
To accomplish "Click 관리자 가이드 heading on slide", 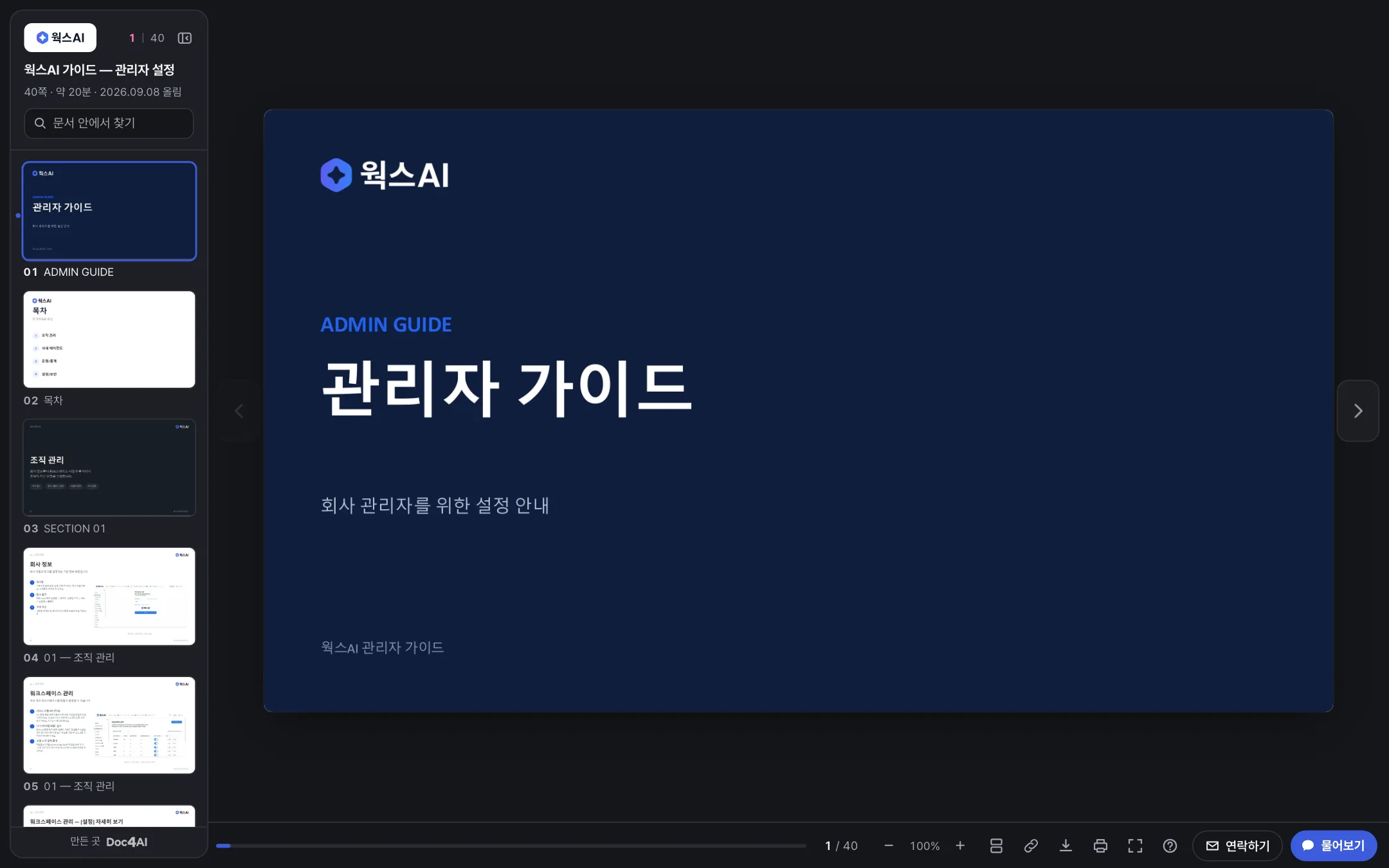I will tap(507, 388).
